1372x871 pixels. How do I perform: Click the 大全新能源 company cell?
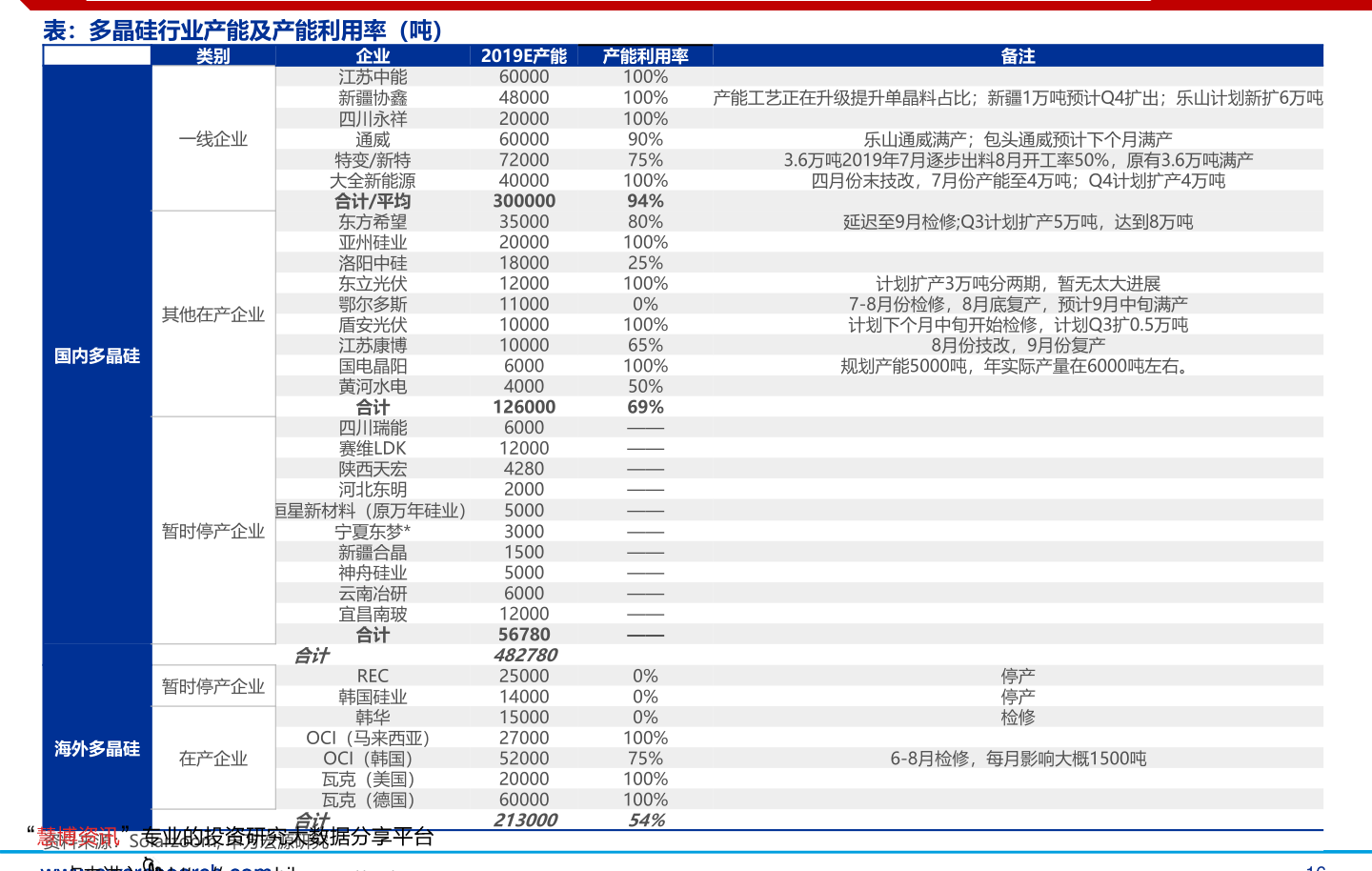coord(373,181)
